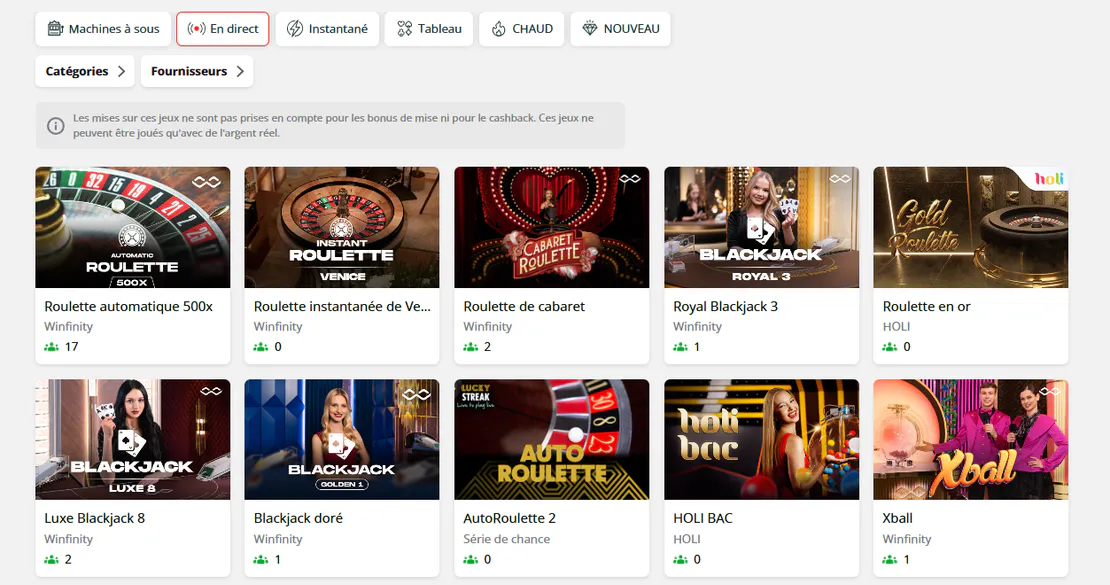1110x585 pixels.
Task: Click Winfinity logo on Blackjack Golden 1 thumbnail
Action: point(416,394)
